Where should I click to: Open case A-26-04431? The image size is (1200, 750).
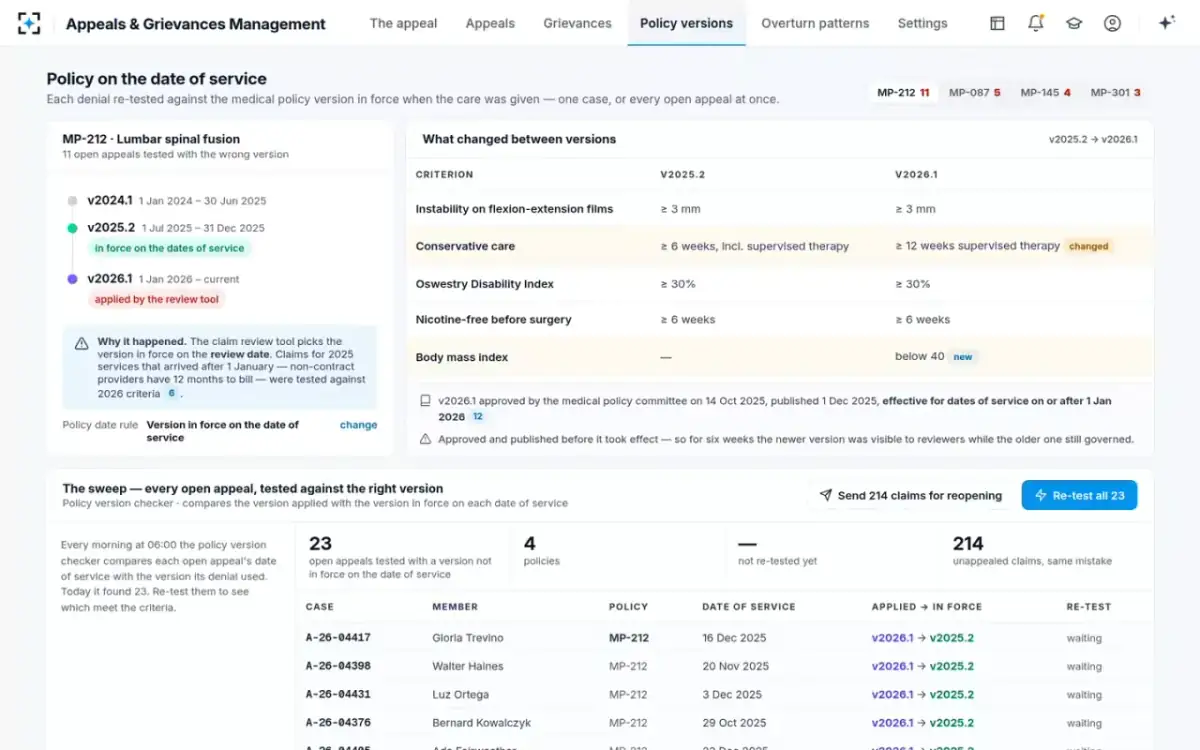[338, 694]
